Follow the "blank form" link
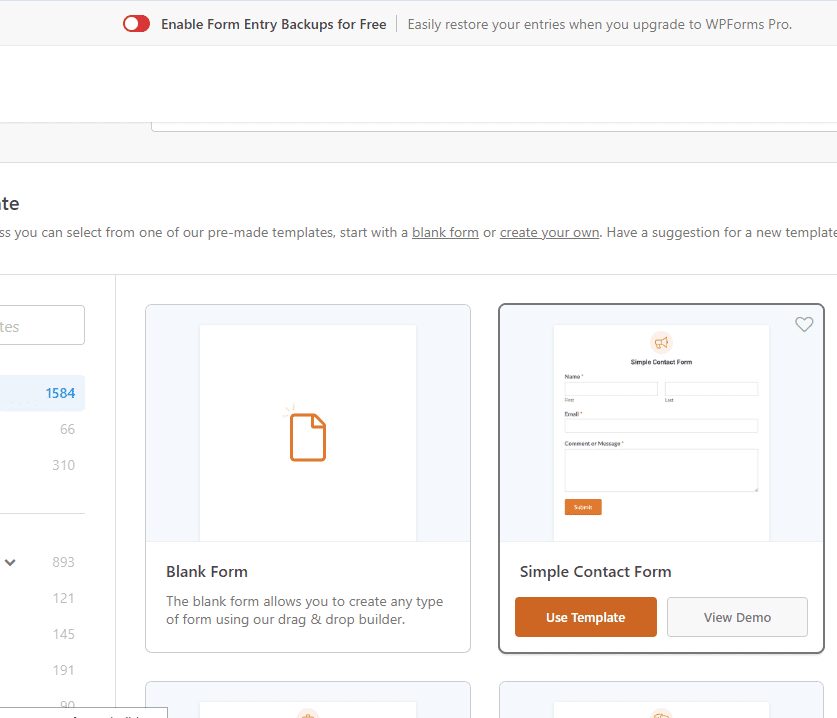Screen dimensions: 837x718 point(445,232)
